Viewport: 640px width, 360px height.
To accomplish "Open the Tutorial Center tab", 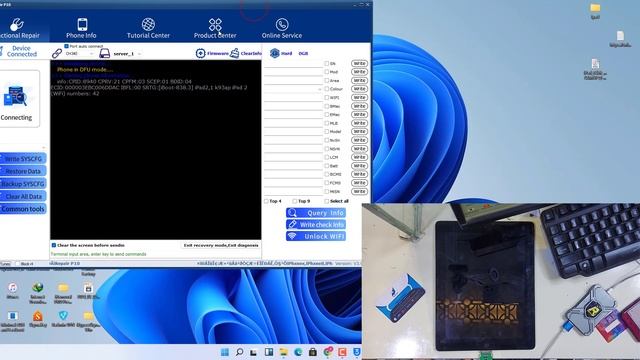I will [148, 29].
